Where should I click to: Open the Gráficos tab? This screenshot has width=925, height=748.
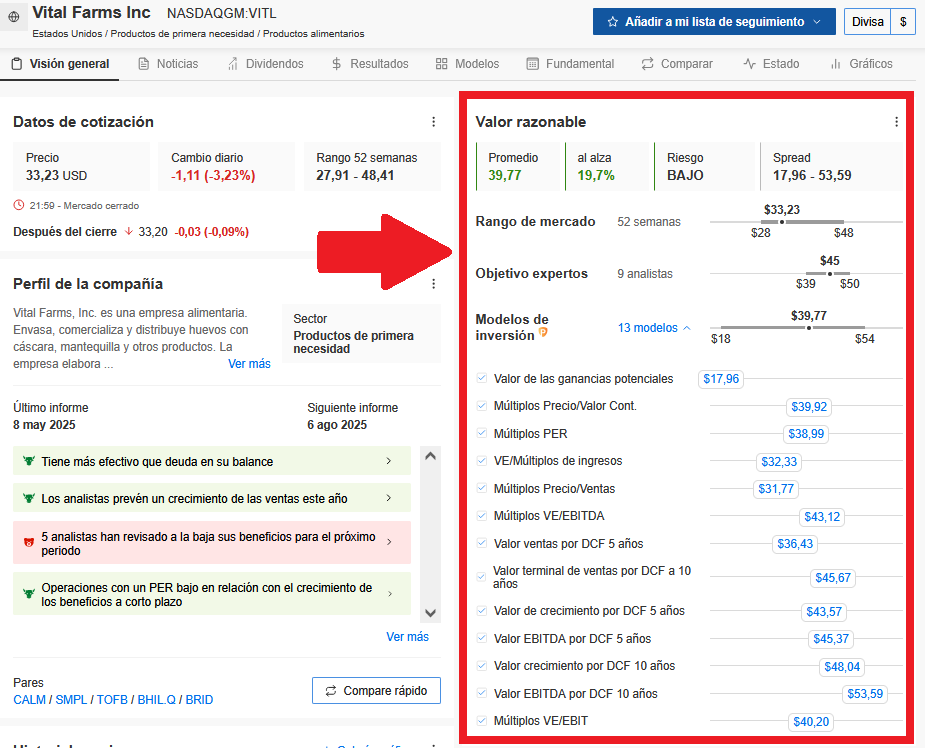(861, 64)
